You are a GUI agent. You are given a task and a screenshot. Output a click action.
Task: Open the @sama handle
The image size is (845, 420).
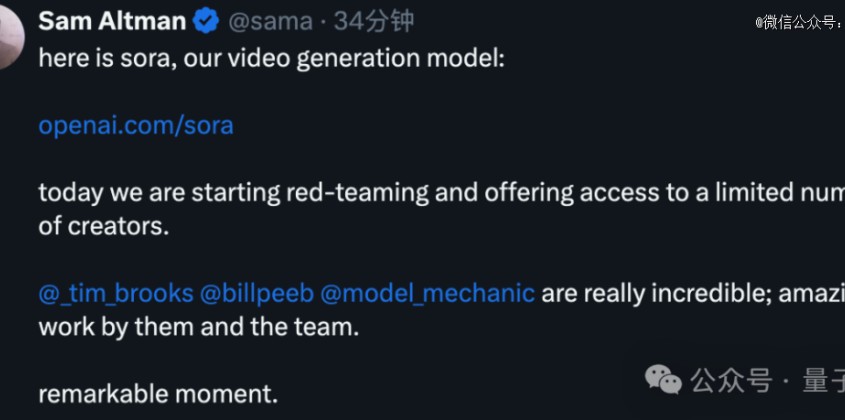point(271,22)
